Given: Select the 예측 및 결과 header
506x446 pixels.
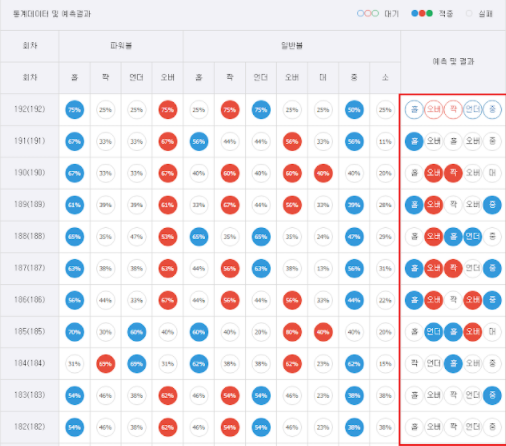Looking at the screenshot, I should tap(453, 62).
